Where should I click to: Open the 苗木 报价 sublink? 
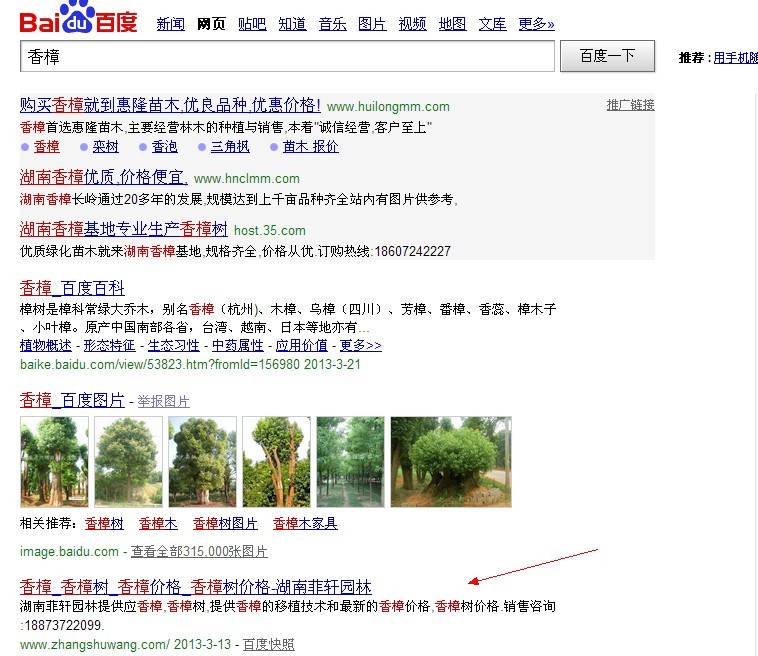(x=311, y=146)
